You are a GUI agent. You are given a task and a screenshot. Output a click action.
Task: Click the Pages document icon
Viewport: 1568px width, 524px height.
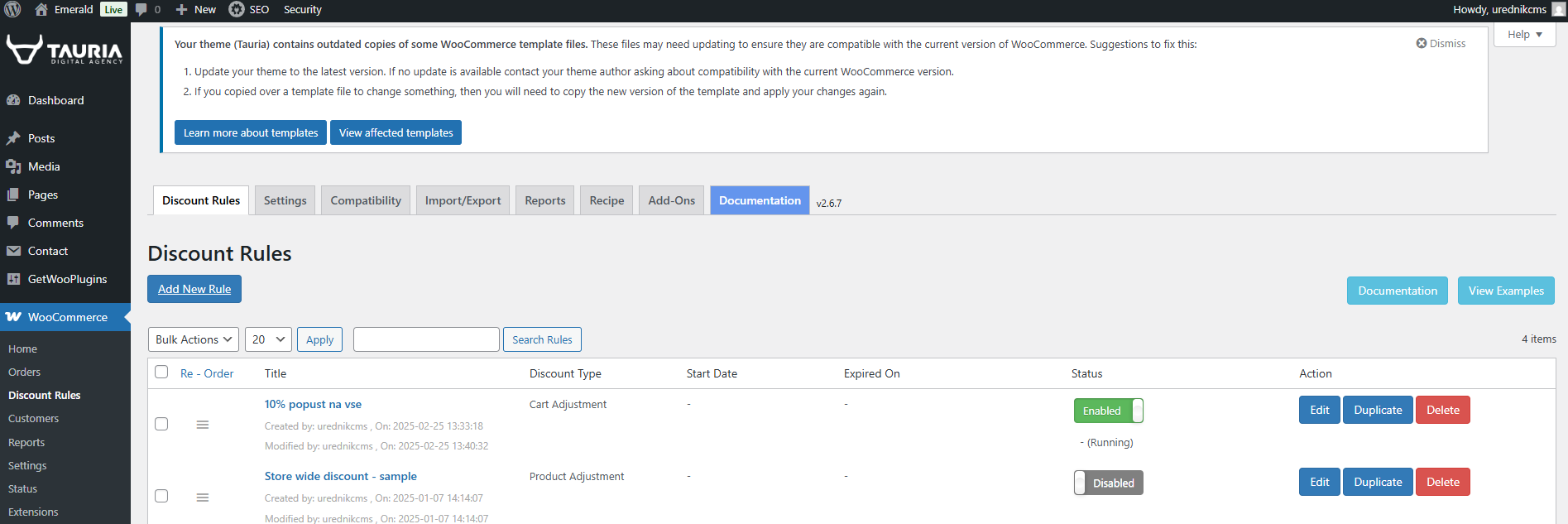coord(13,195)
